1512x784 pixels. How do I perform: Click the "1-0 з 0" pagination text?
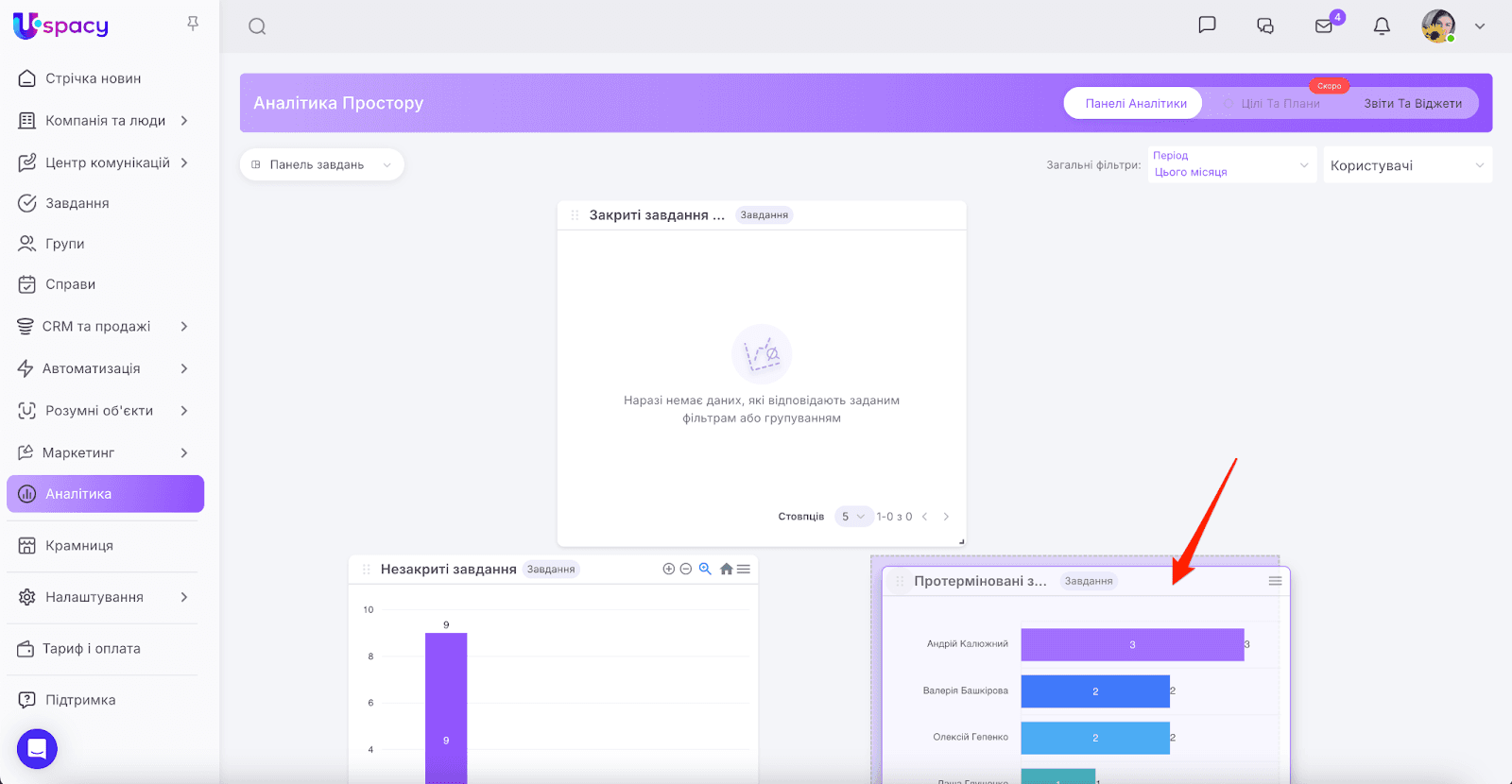click(894, 517)
